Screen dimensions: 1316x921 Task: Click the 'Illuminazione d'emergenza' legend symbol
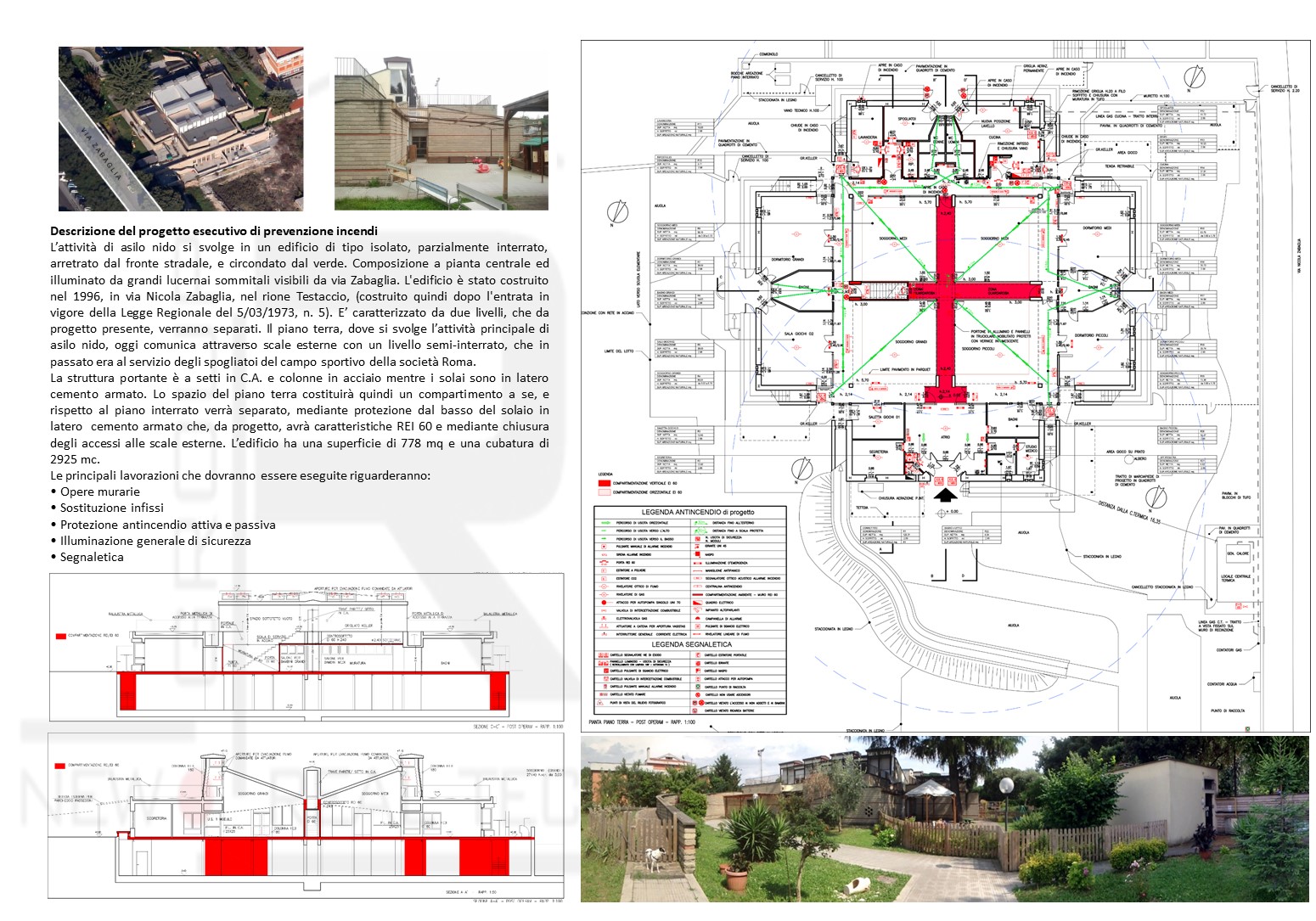tap(698, 563)
